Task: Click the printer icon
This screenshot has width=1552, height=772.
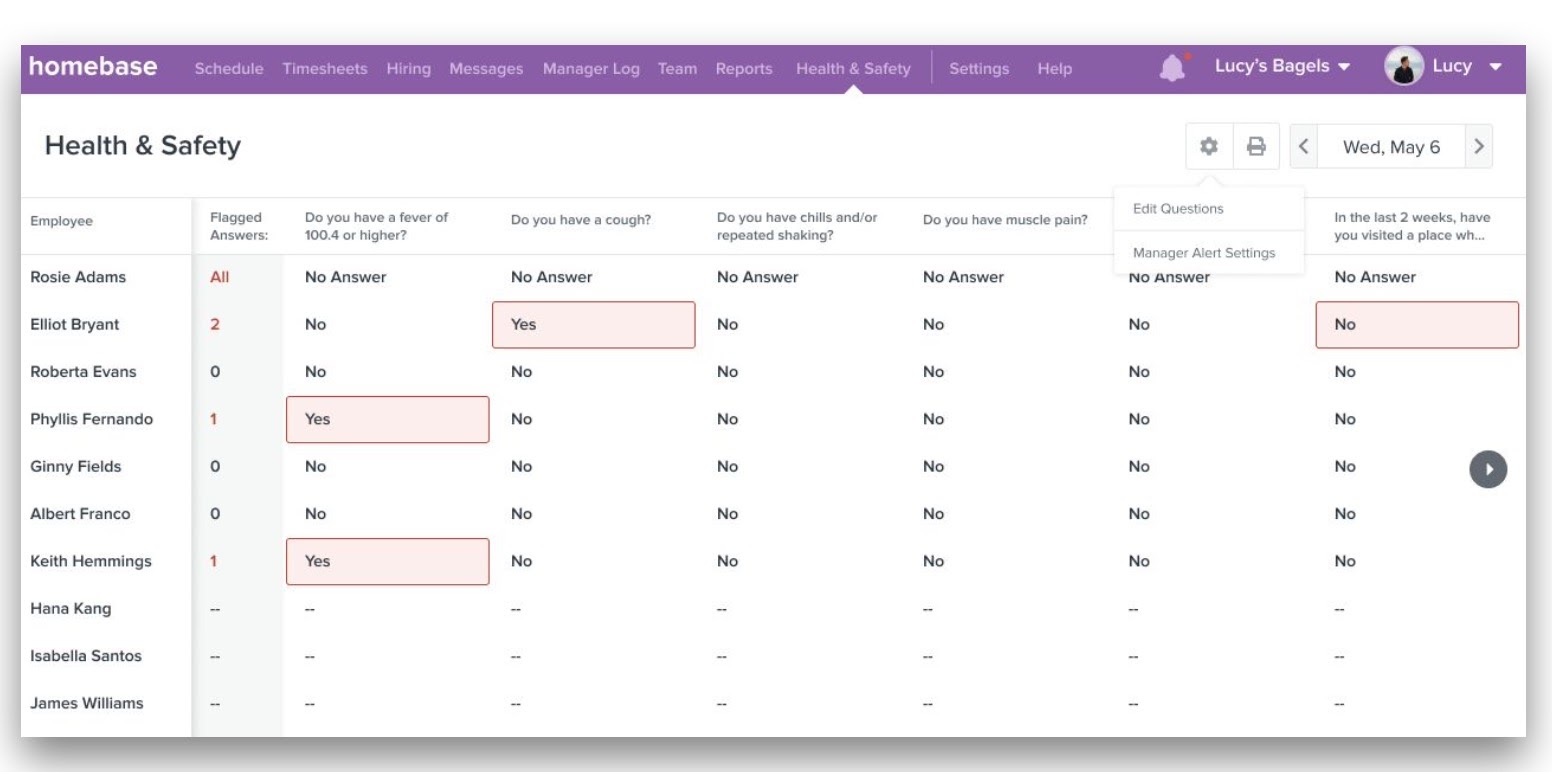Action: pos(1256,147)
